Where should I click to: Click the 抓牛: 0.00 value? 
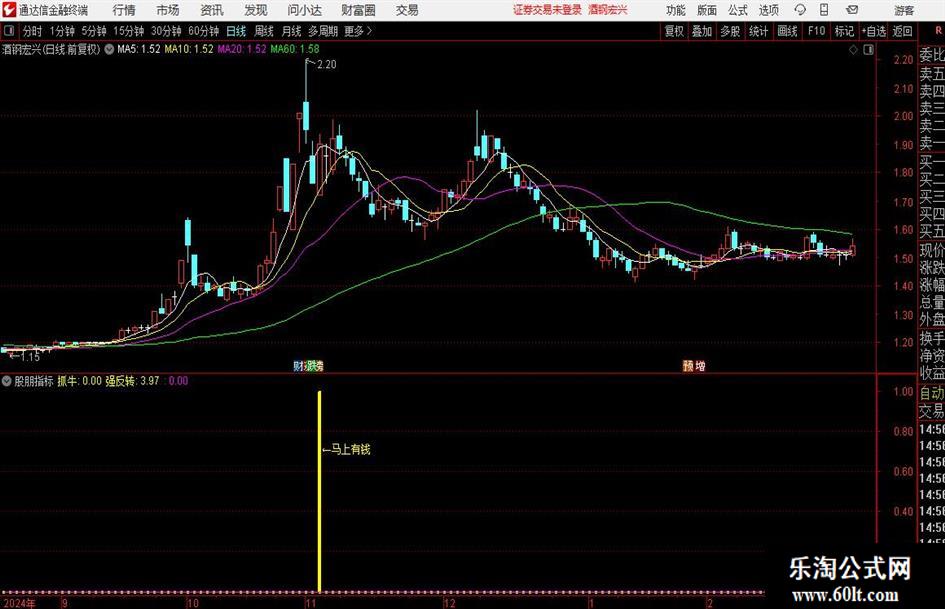click(80, 381)
